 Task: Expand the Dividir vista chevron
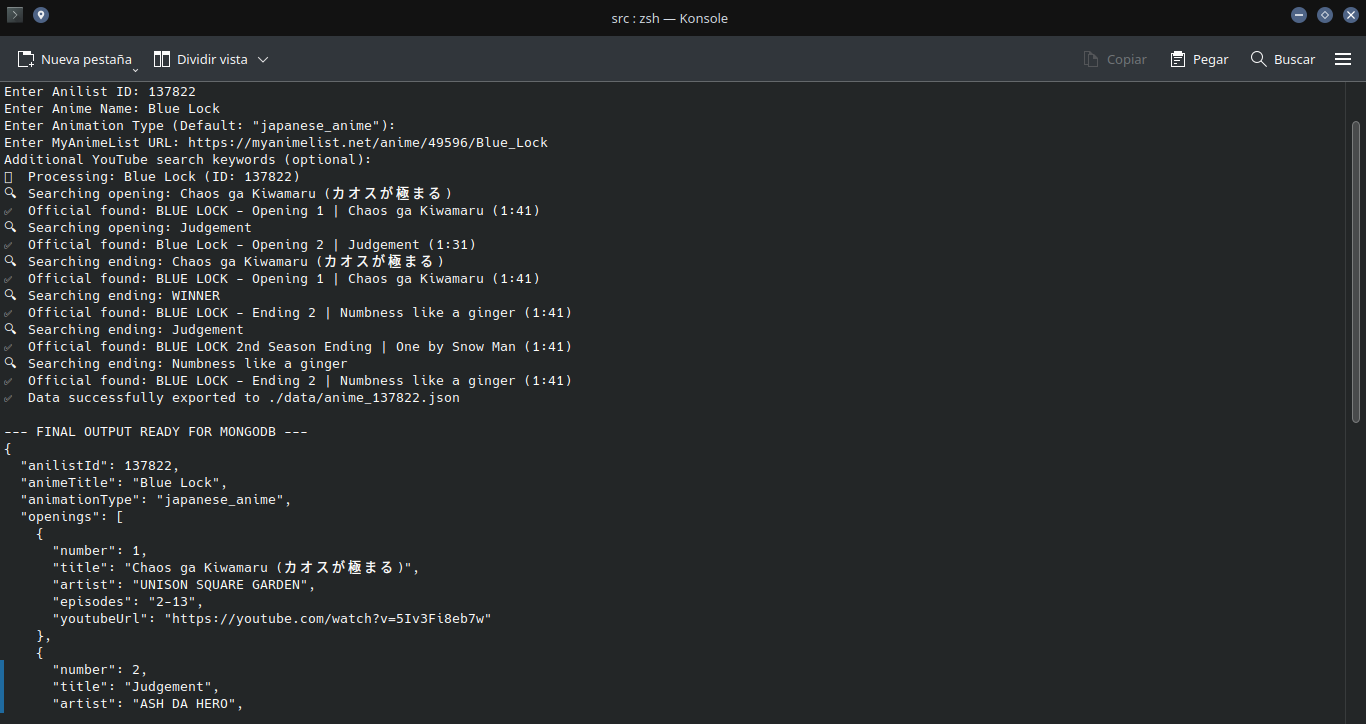pyautogui.click(x=263, y=60)
